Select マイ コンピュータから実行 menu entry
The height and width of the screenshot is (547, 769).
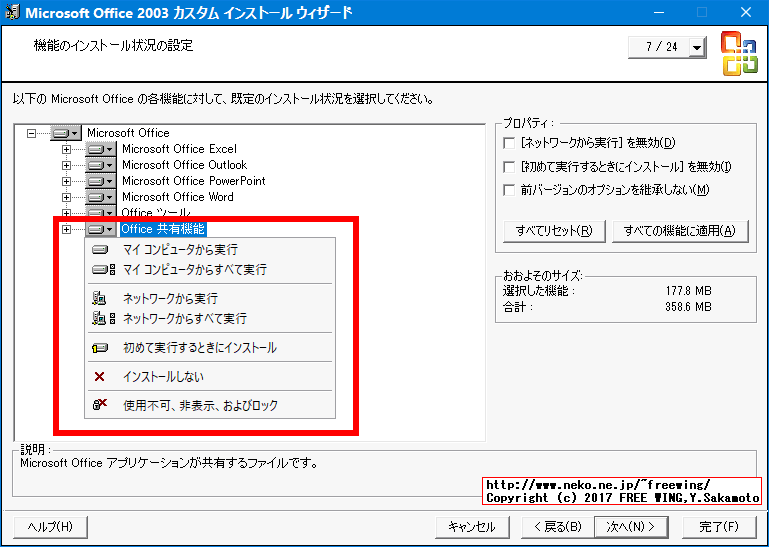coord(210,250)
